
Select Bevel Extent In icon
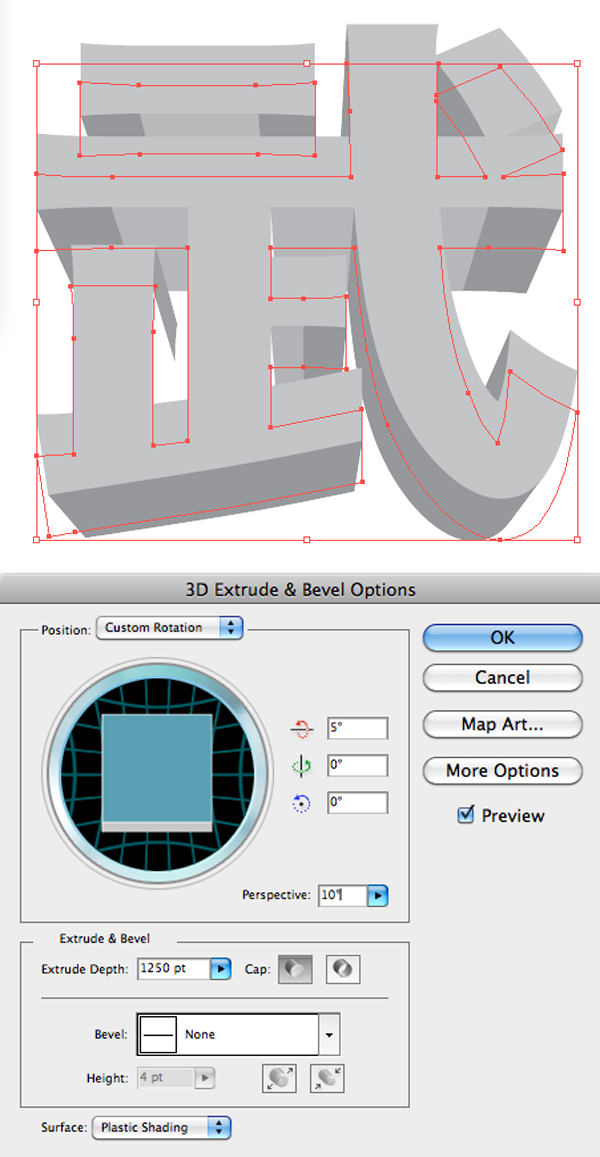[x=328, y=1078]
